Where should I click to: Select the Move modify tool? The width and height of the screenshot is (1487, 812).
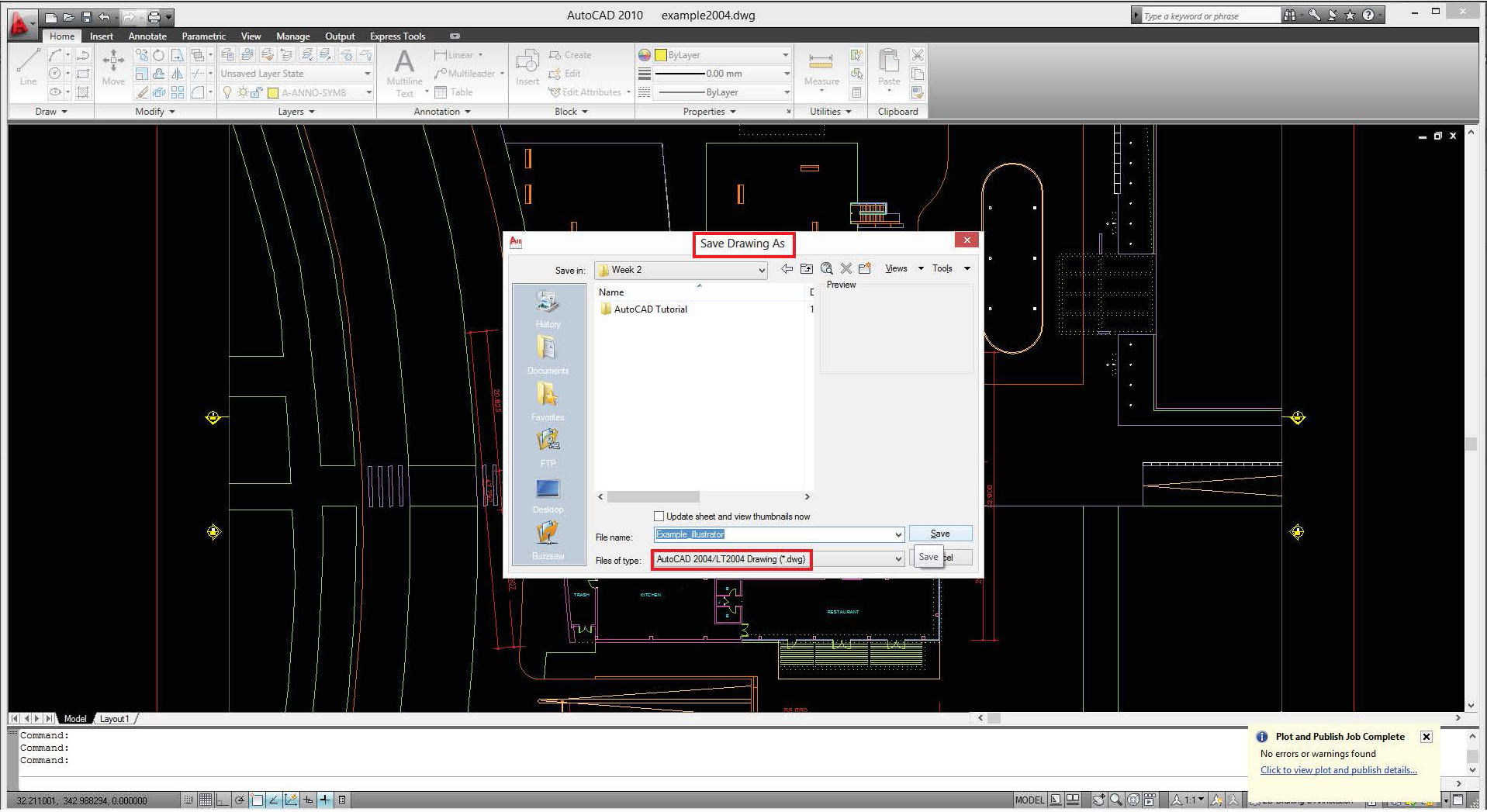pos(113,67)
